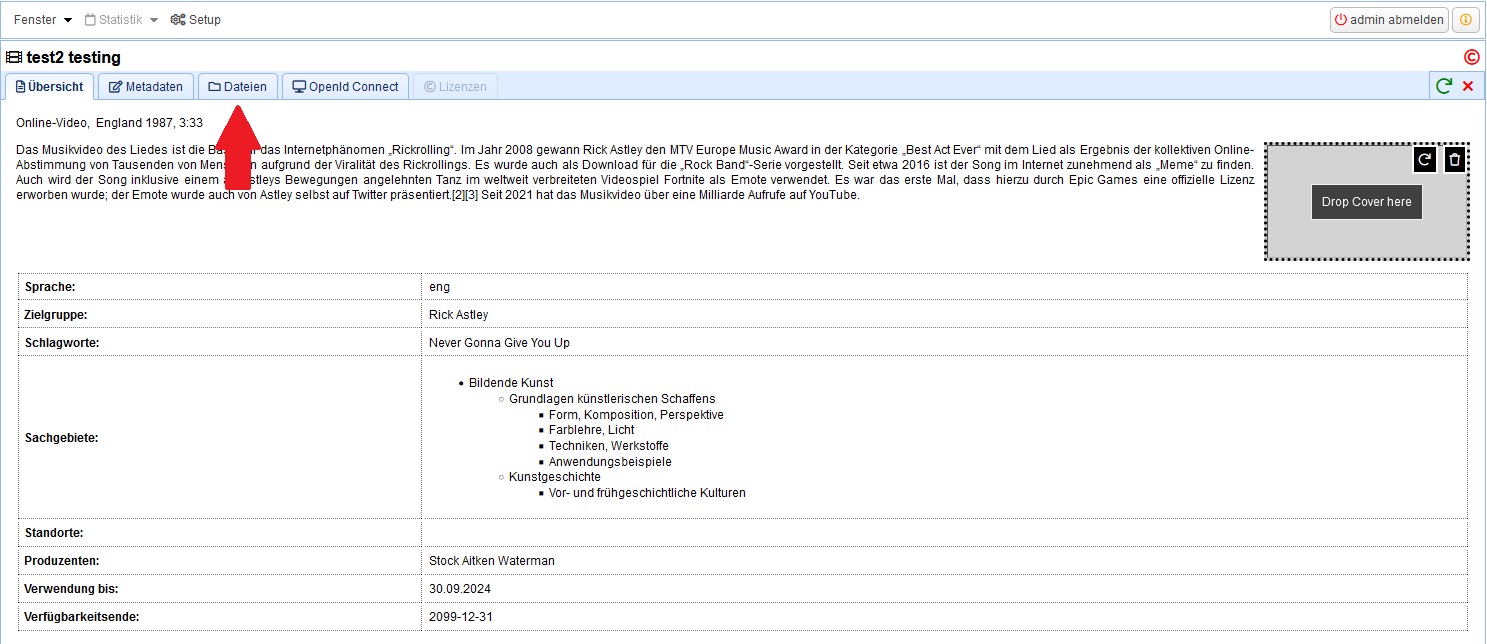The width and height of the screenshot is (1487, 644).
Task: Click the Schlagworte label
Action: click(62, 343)
